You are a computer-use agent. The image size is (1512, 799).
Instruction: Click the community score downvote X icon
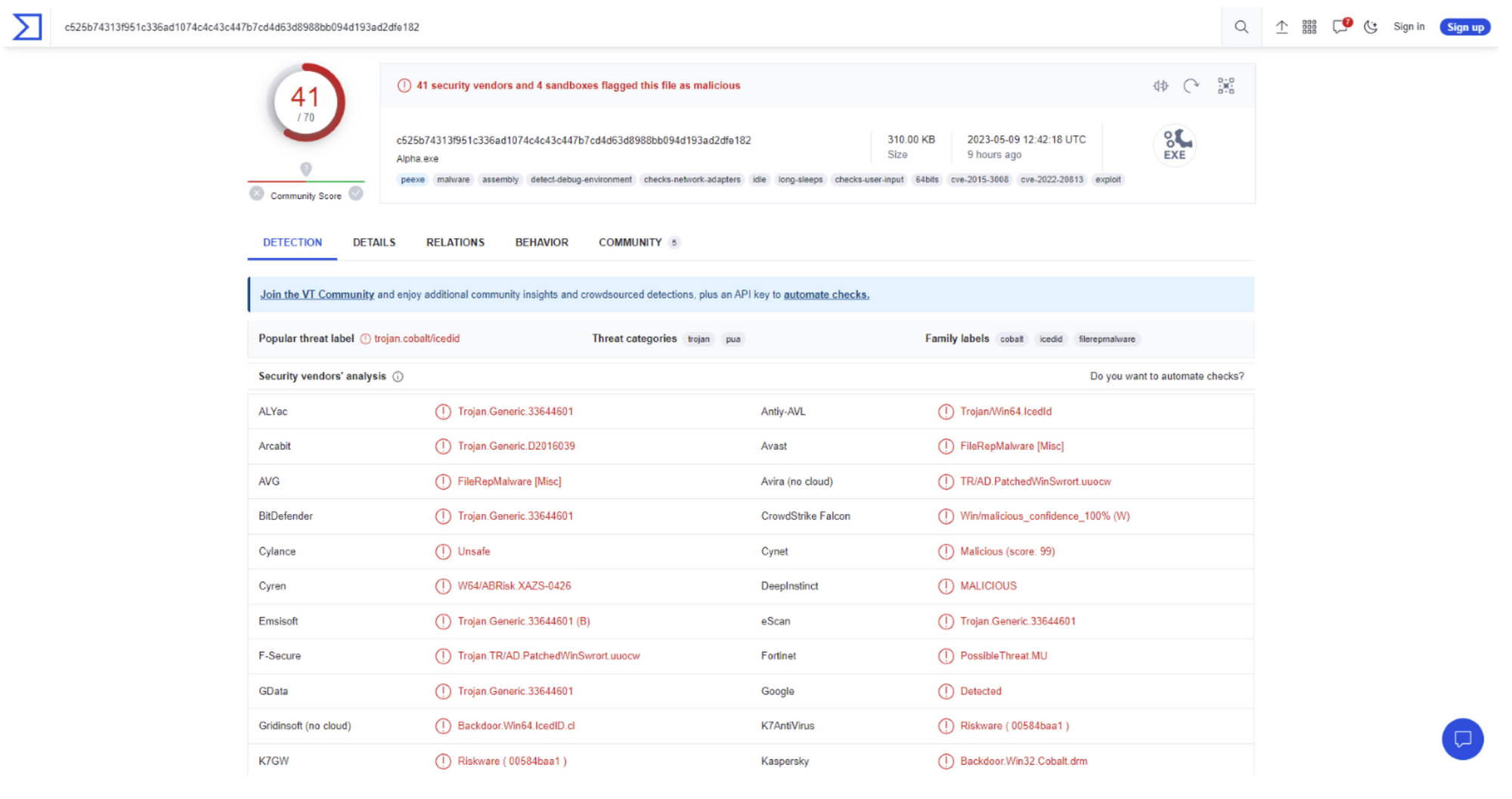(x=257, y=194)
